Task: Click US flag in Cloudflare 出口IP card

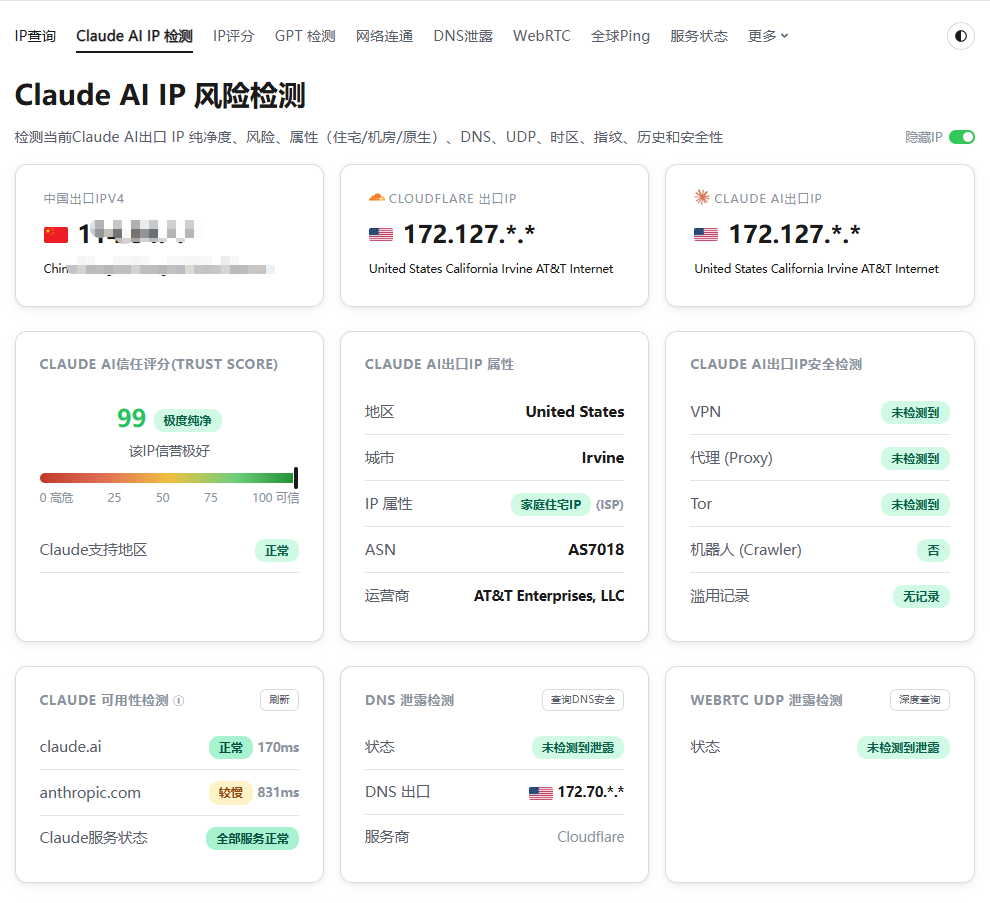Action: (381, 235)
